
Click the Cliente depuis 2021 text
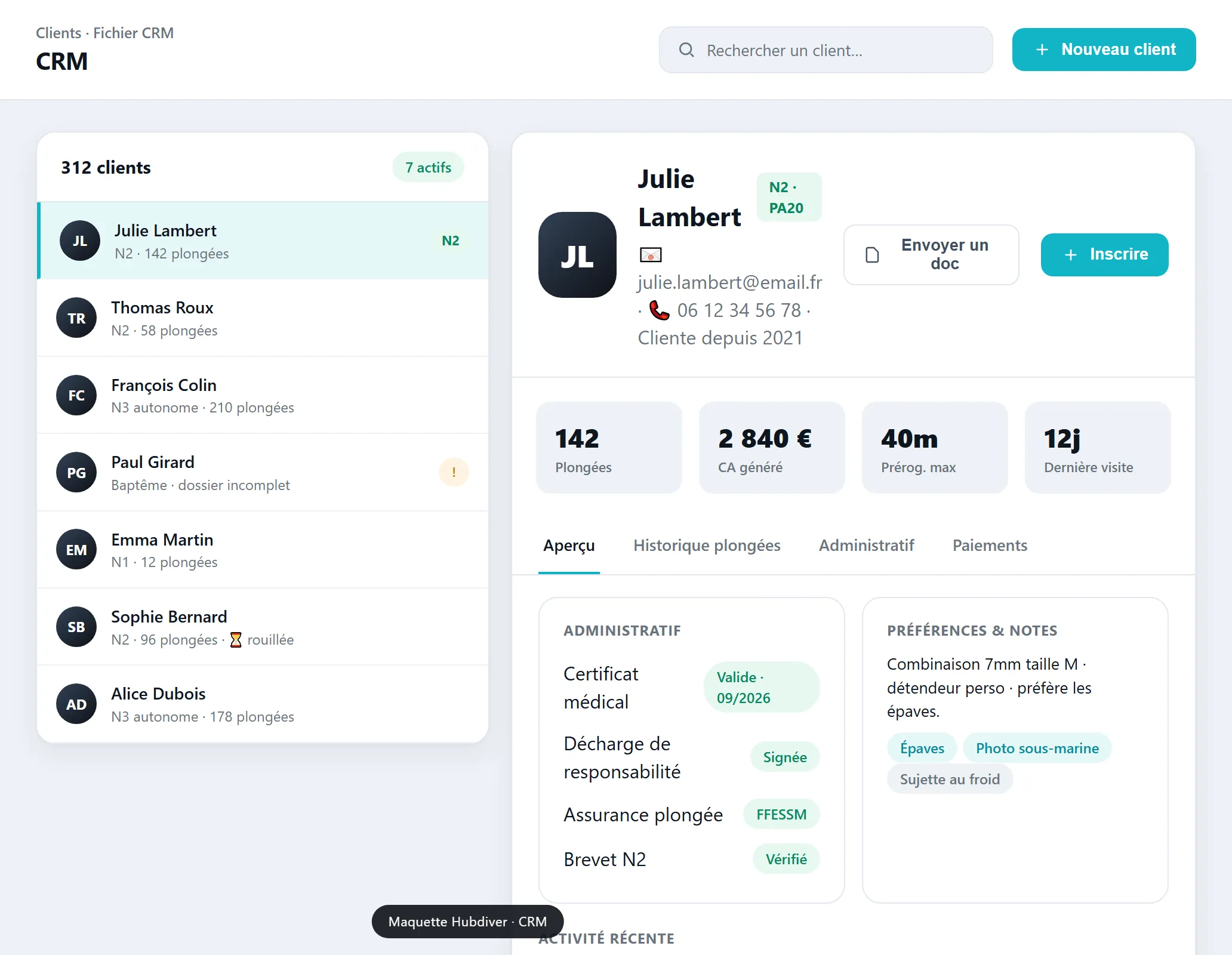pyautogui.click(x=720, y=338)
